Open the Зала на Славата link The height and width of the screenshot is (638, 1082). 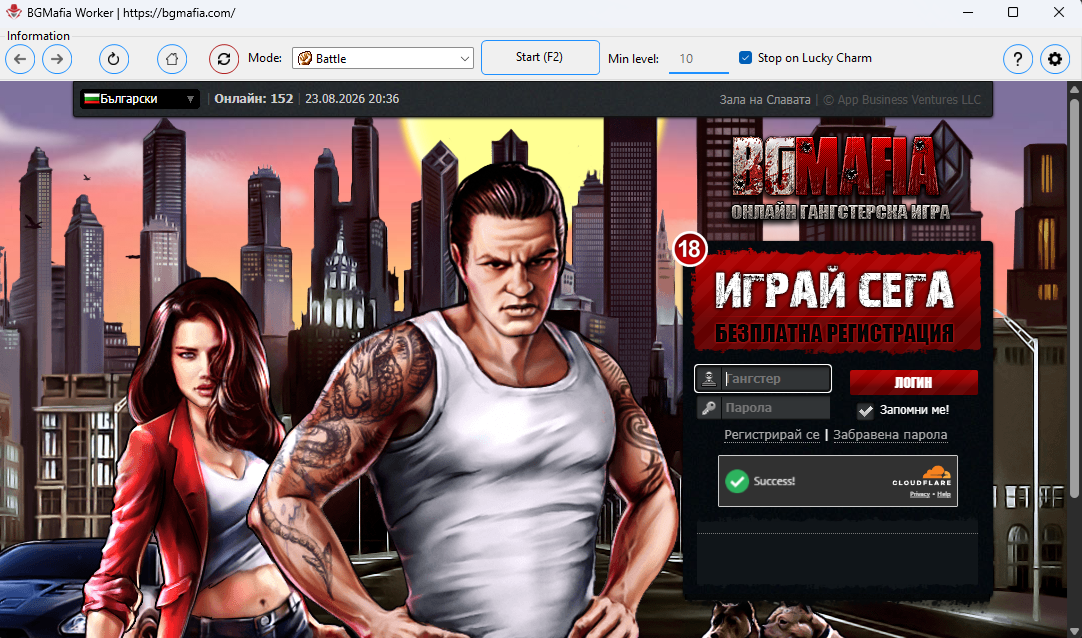pos(765,100)
